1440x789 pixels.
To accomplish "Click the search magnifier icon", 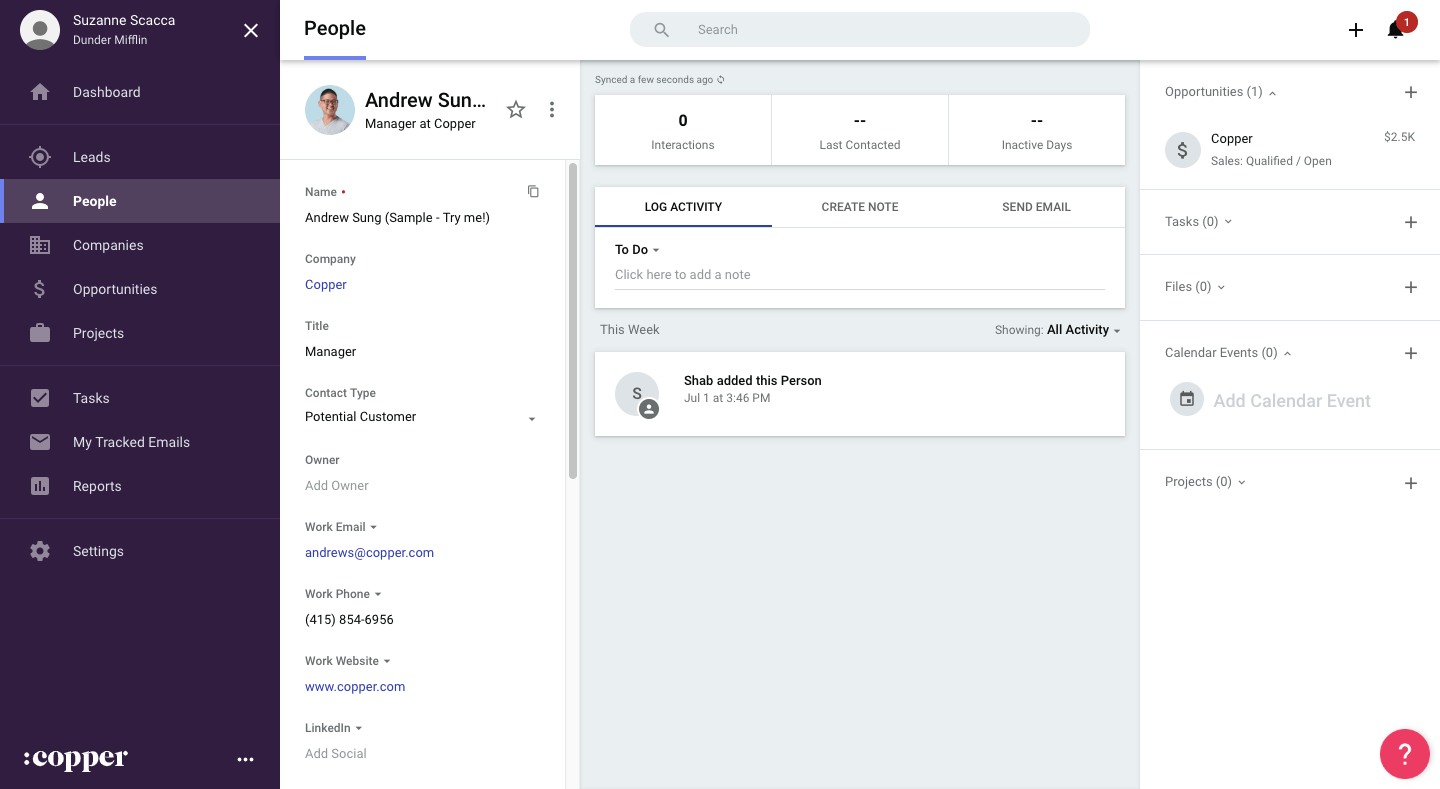I will pos(662,30).
